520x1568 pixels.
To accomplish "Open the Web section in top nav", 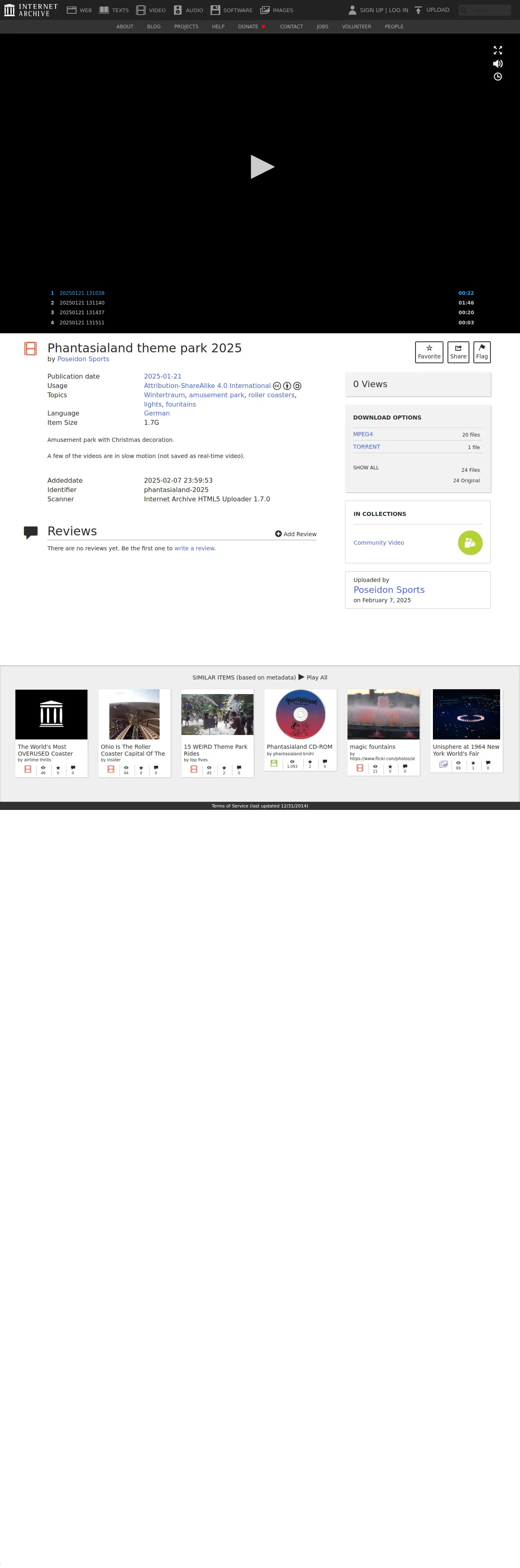I will (79, 10).
